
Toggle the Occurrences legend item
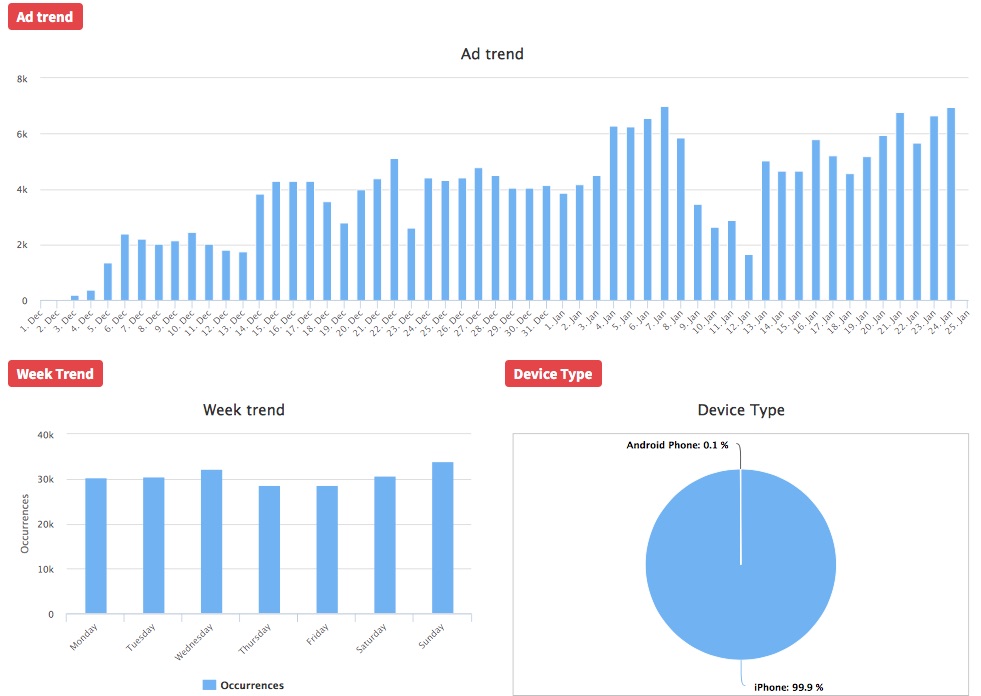251,685
